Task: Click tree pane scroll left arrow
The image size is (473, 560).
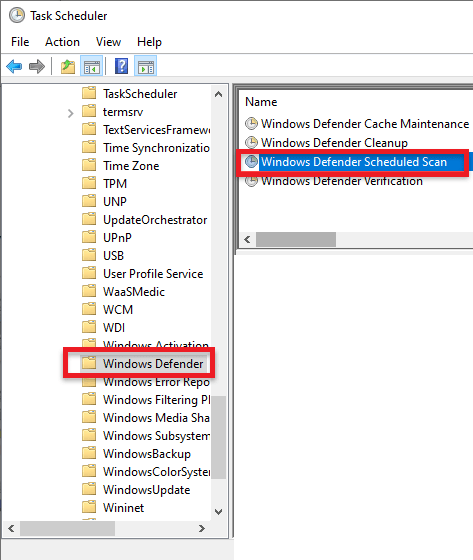Action: (11, 529)
